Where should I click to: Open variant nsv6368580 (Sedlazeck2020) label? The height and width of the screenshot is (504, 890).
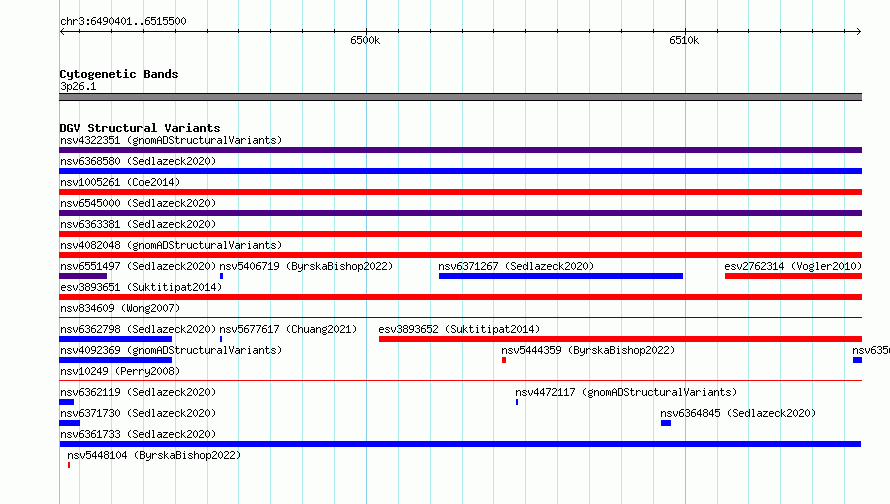(138, 161)
